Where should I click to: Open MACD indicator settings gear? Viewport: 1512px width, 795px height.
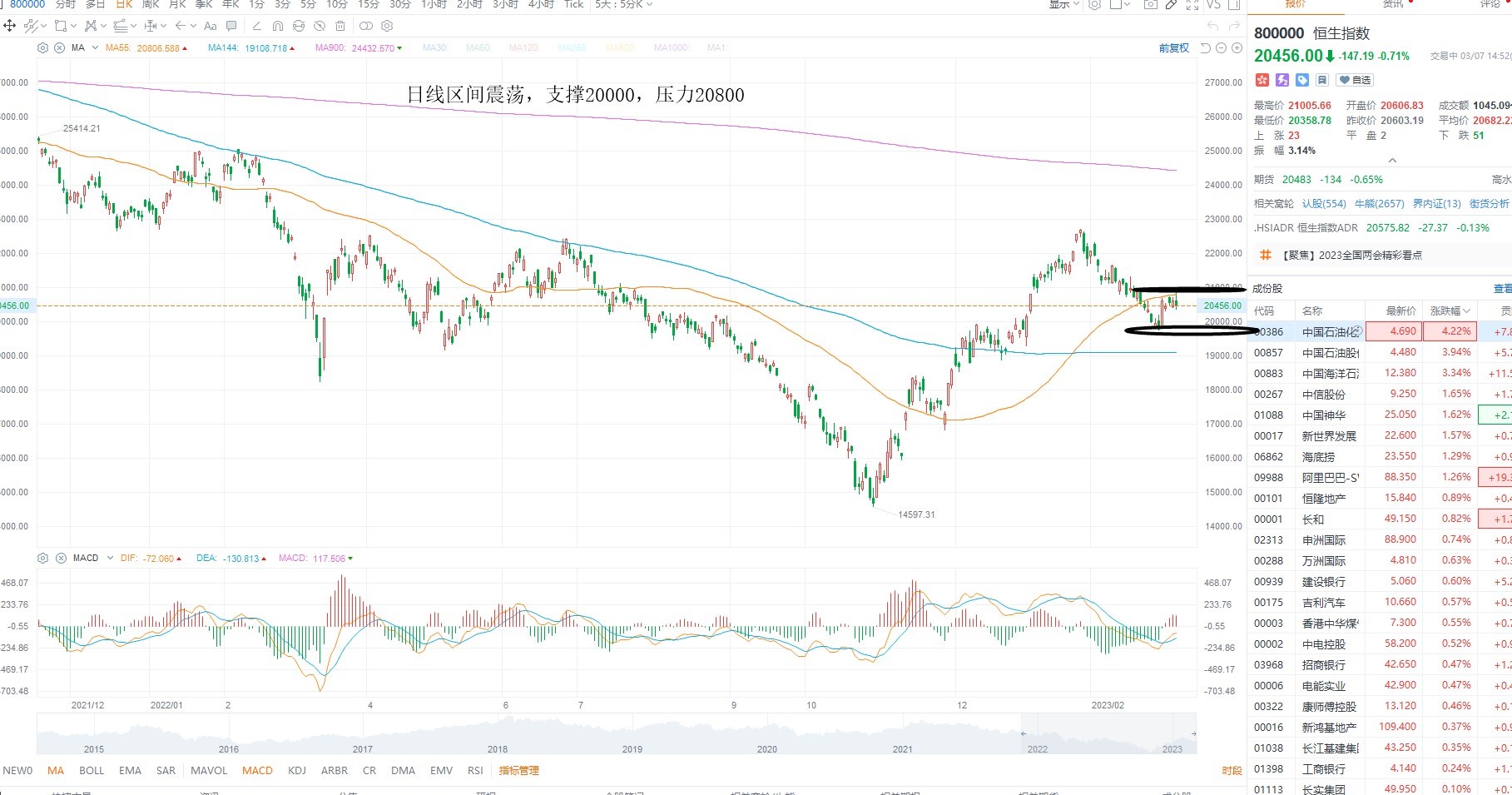(x=42, y=558)
